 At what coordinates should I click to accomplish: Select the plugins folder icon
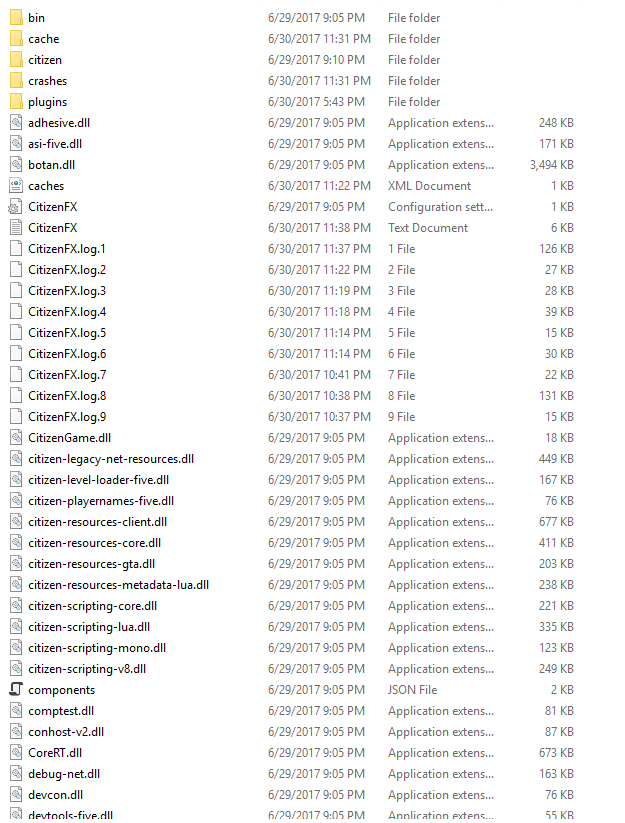16,101
